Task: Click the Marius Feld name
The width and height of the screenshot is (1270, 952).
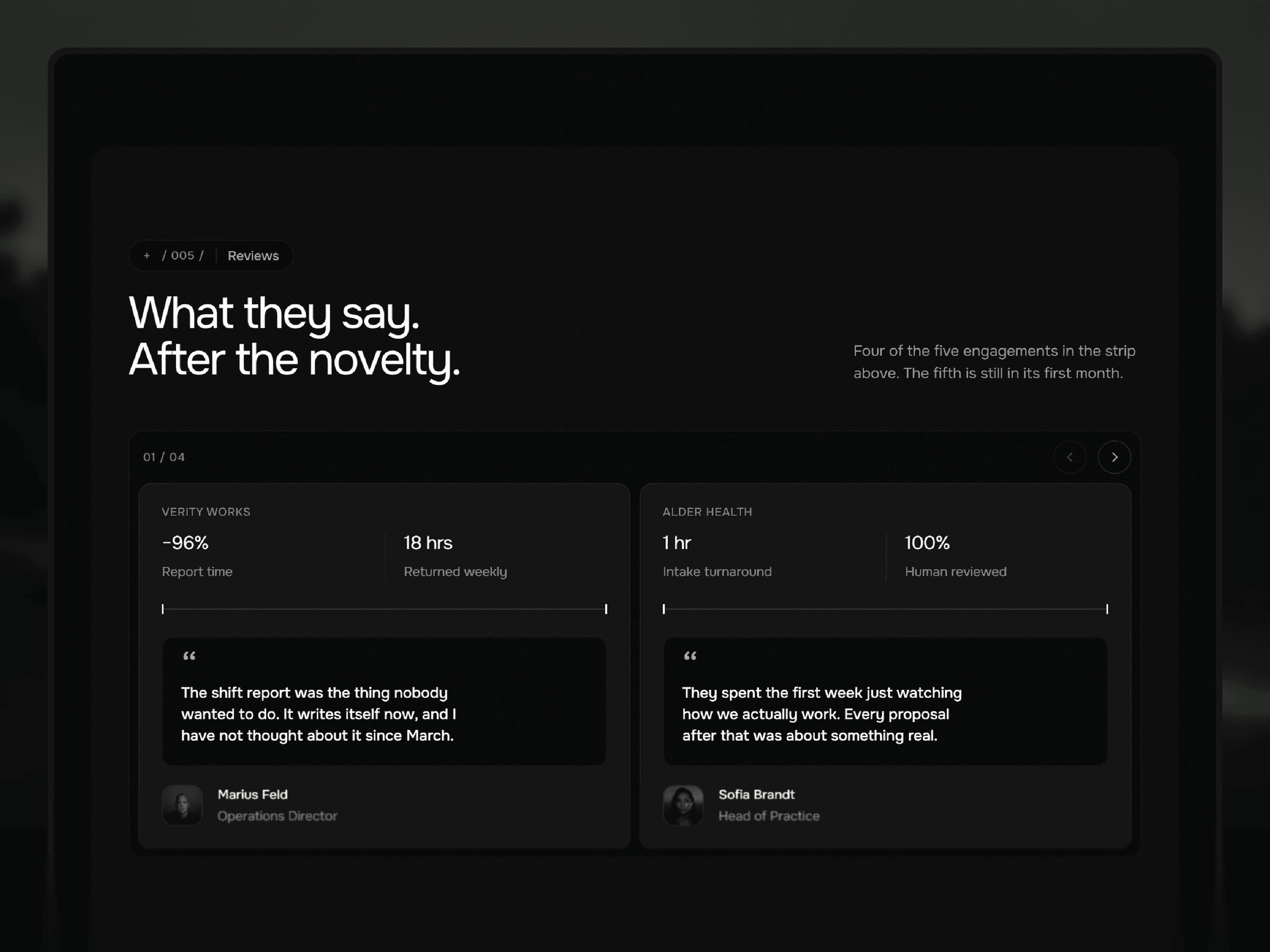Action: [252, 795]
